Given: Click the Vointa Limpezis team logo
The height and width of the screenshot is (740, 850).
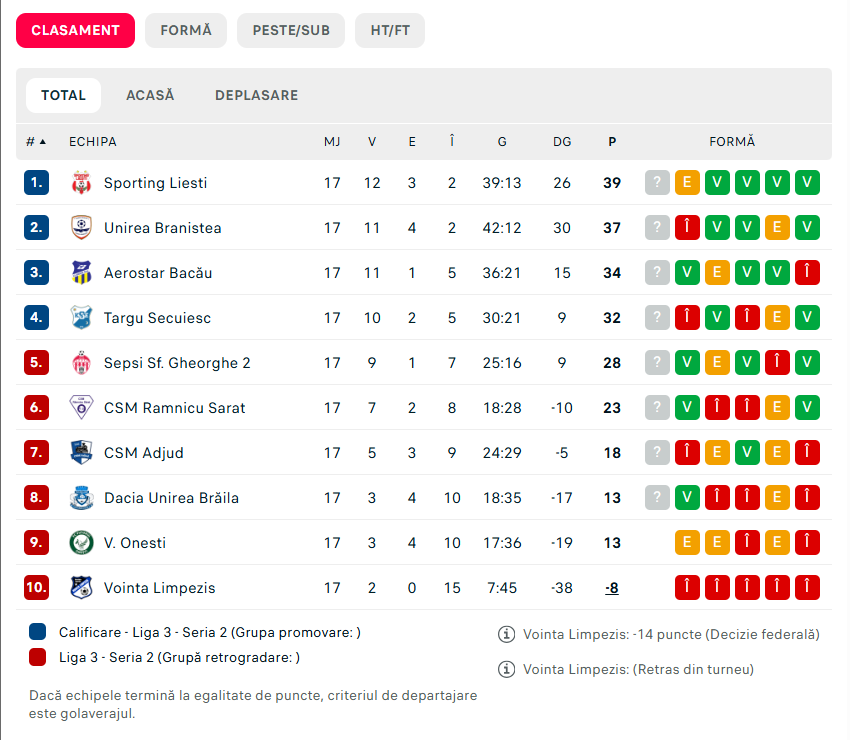Looking at the screenshot, I should click(81, 588).
